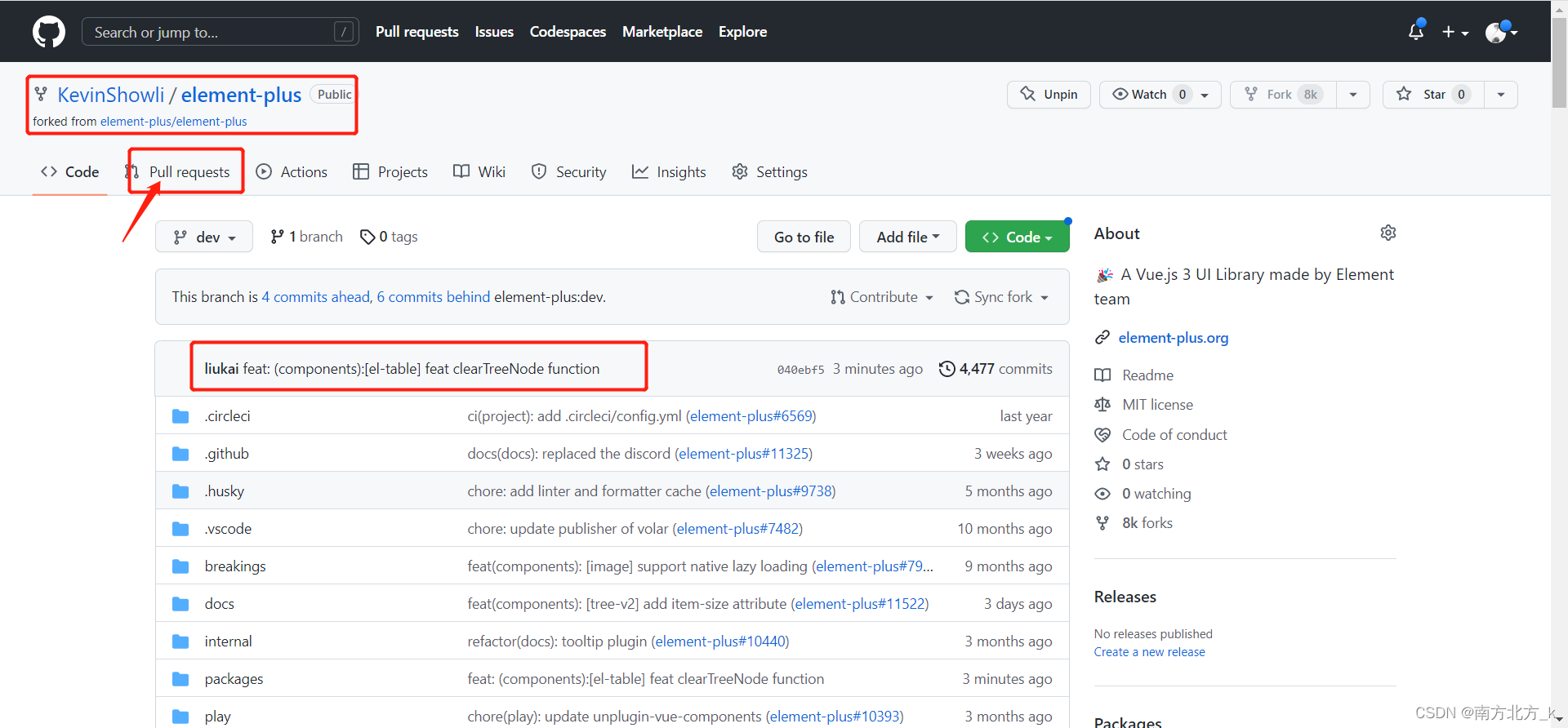Switch to the Actions tab

tap(292, 172)
